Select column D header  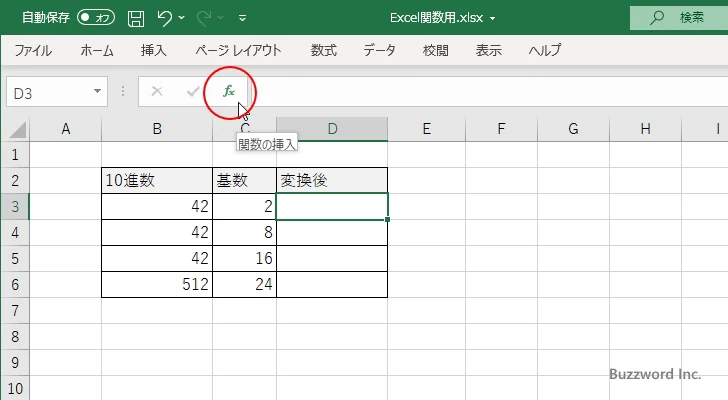pyautogui.click(x=332, y=129)
